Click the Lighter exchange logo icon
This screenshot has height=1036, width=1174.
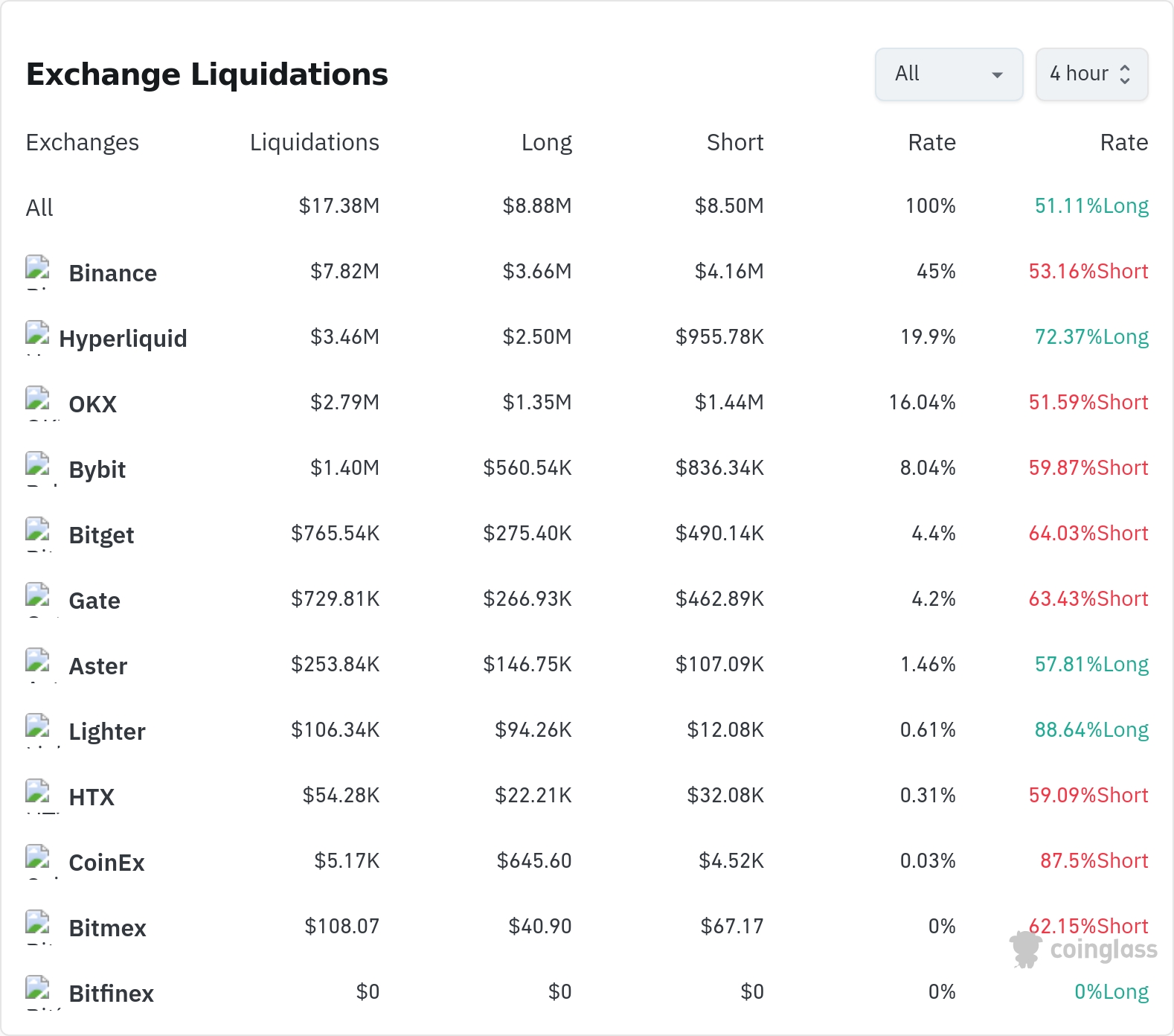point(38,730)
